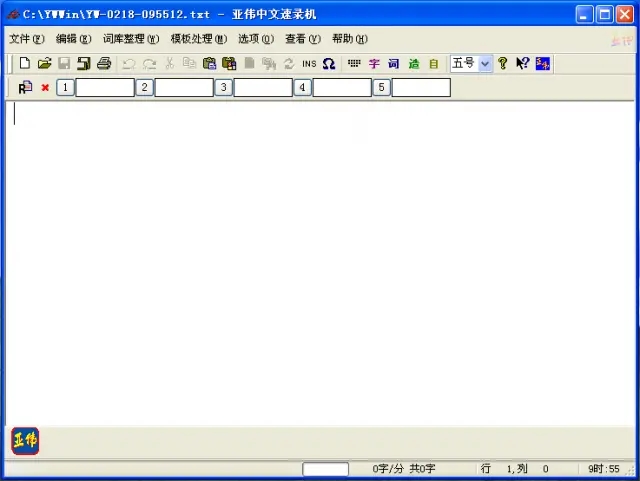Image resolution: width=640 pixels, height=481 pixels.
Task: Click candidate button 5
Action: (x=381, y=87)
